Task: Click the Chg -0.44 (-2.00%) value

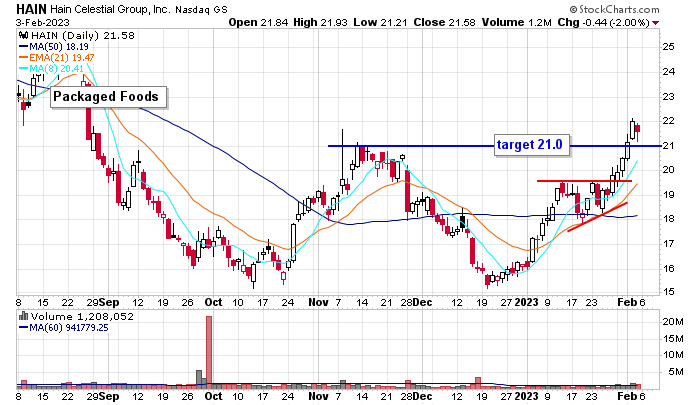Action: point(603,22)
